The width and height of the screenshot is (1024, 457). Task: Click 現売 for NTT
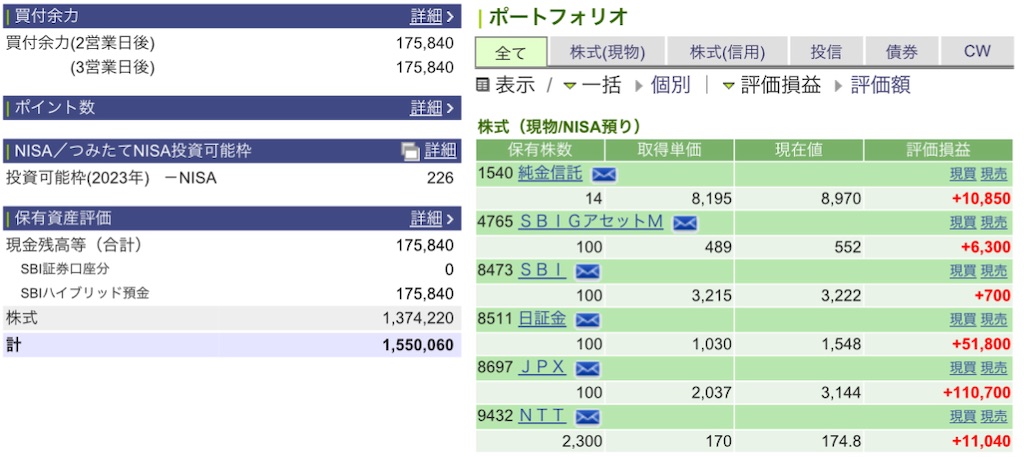[x=994, y=417]
